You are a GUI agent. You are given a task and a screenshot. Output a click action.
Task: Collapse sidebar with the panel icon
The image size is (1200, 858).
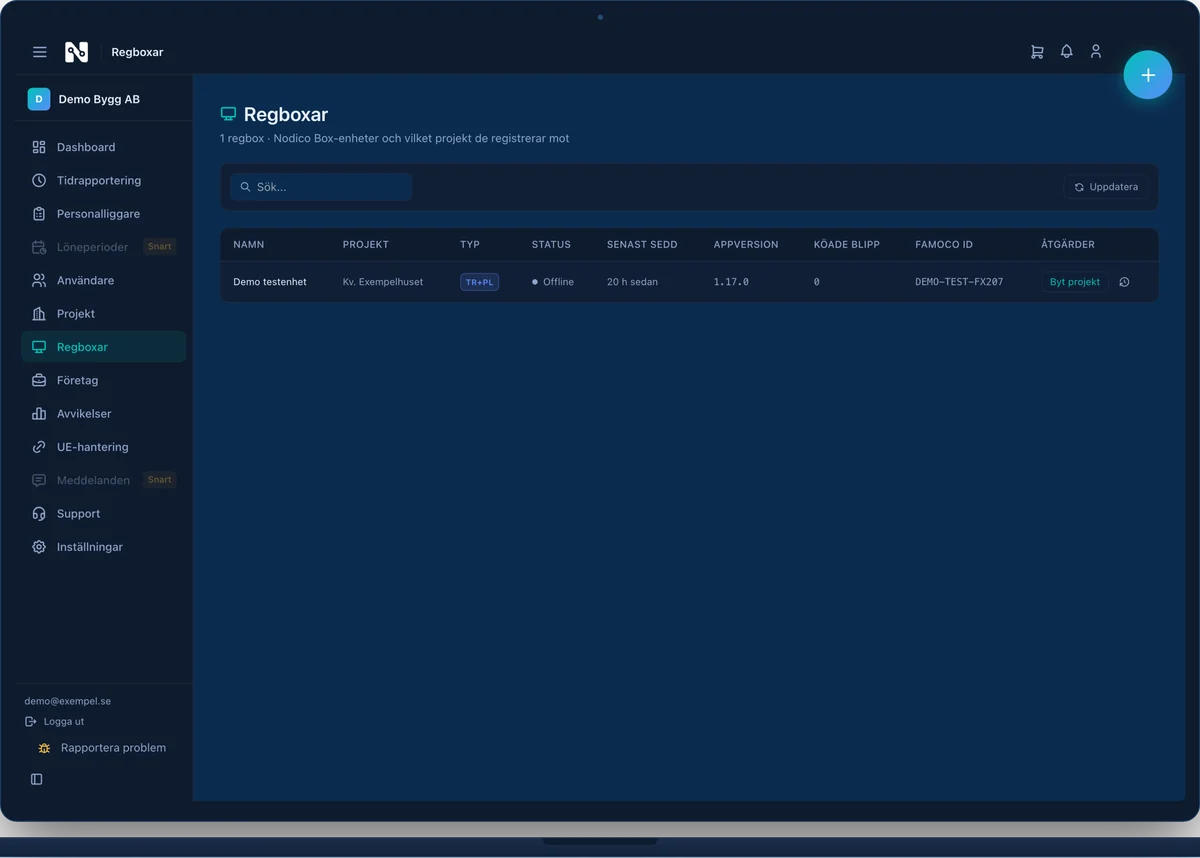[37, 779]
